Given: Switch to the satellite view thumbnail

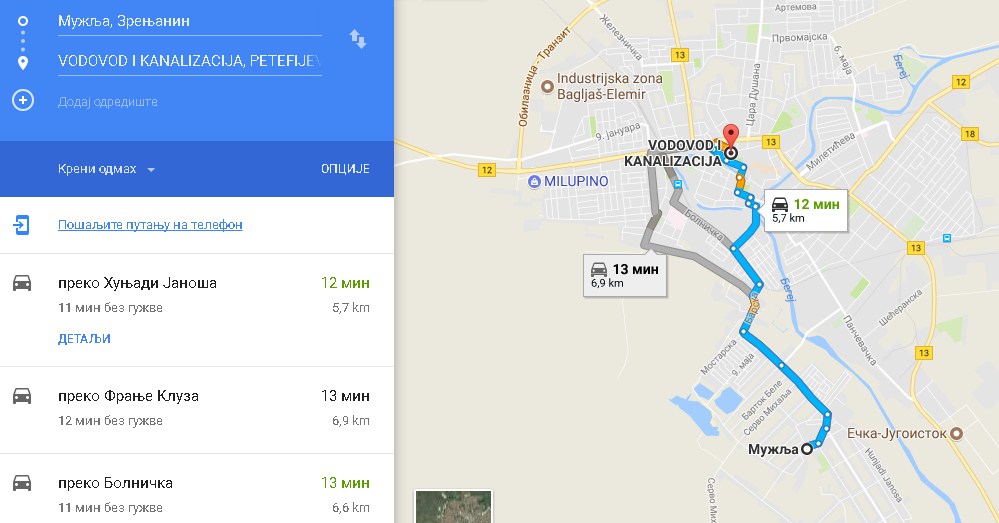Looking at the screenshot, I should point(453,506).
